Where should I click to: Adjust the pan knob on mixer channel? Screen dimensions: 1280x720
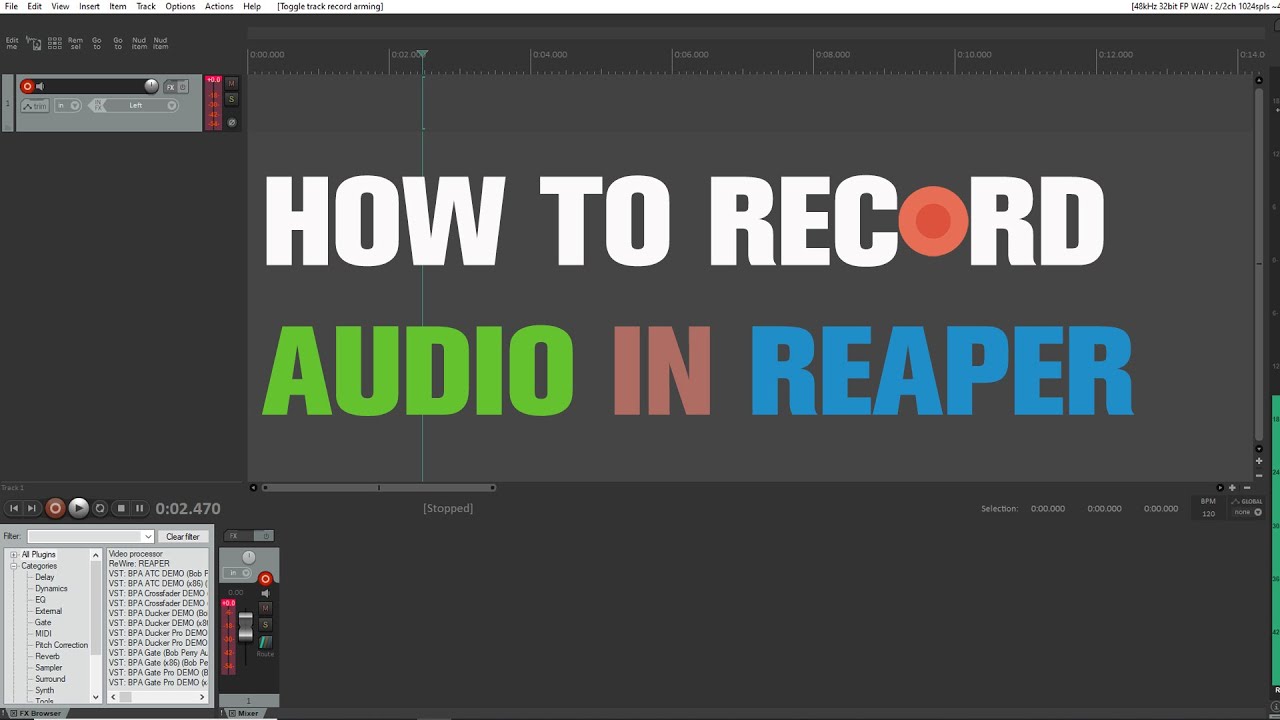click(x=249, y=557)
